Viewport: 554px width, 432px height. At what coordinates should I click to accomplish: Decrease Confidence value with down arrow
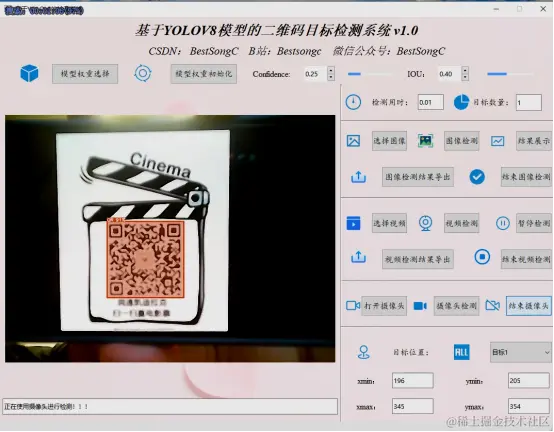click(x=331, y=77)
